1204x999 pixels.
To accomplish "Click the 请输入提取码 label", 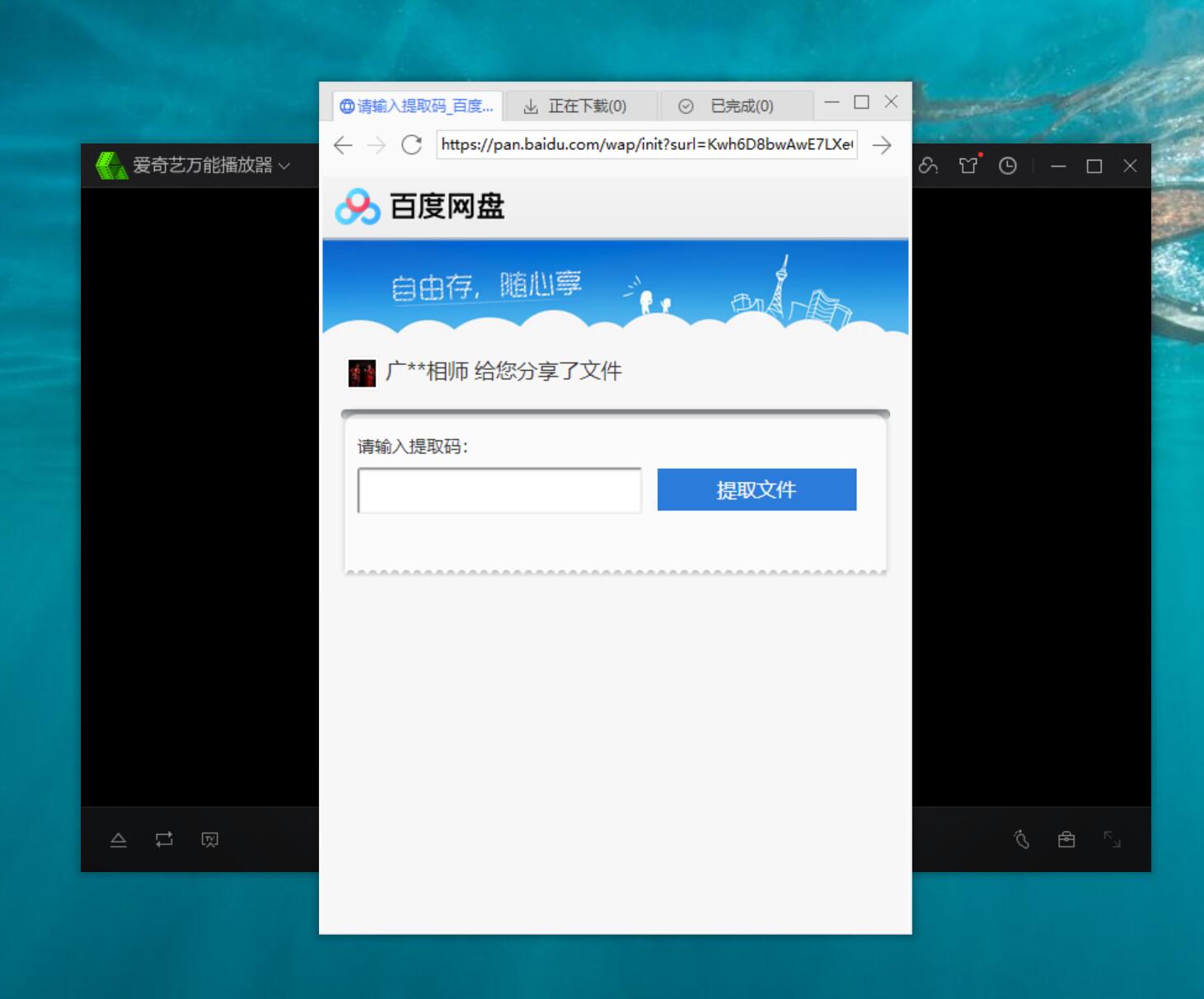I will [413, 447].
